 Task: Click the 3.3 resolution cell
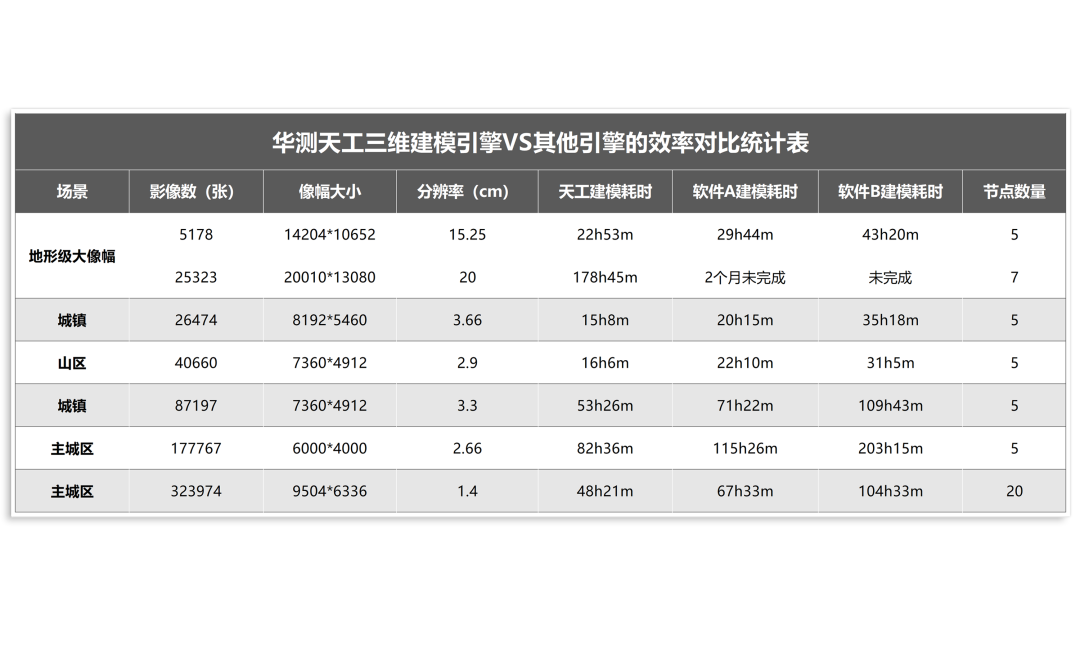[x=467, y=406]
